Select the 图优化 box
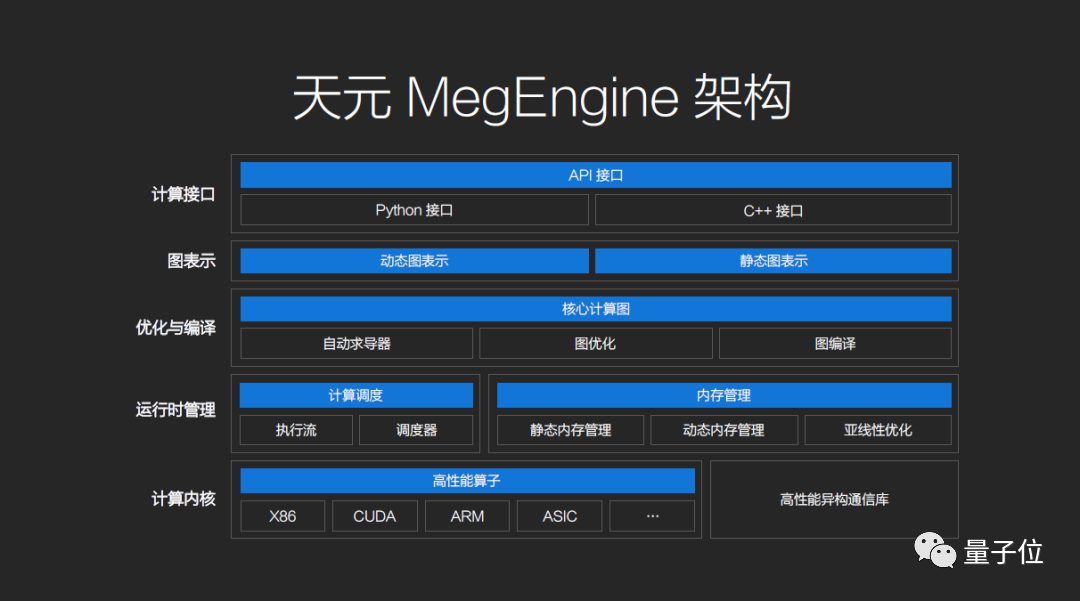The width and height of the screenshot is (1080, 601). pyautogui.click(x=595, y=343)
